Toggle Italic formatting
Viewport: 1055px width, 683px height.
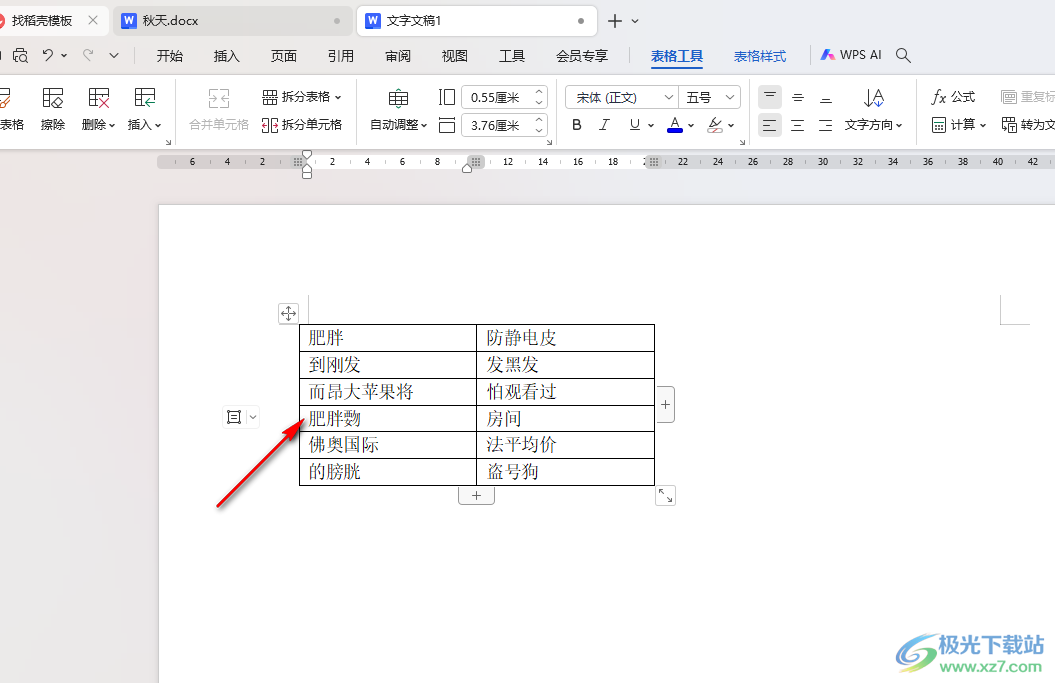(605, 124)
